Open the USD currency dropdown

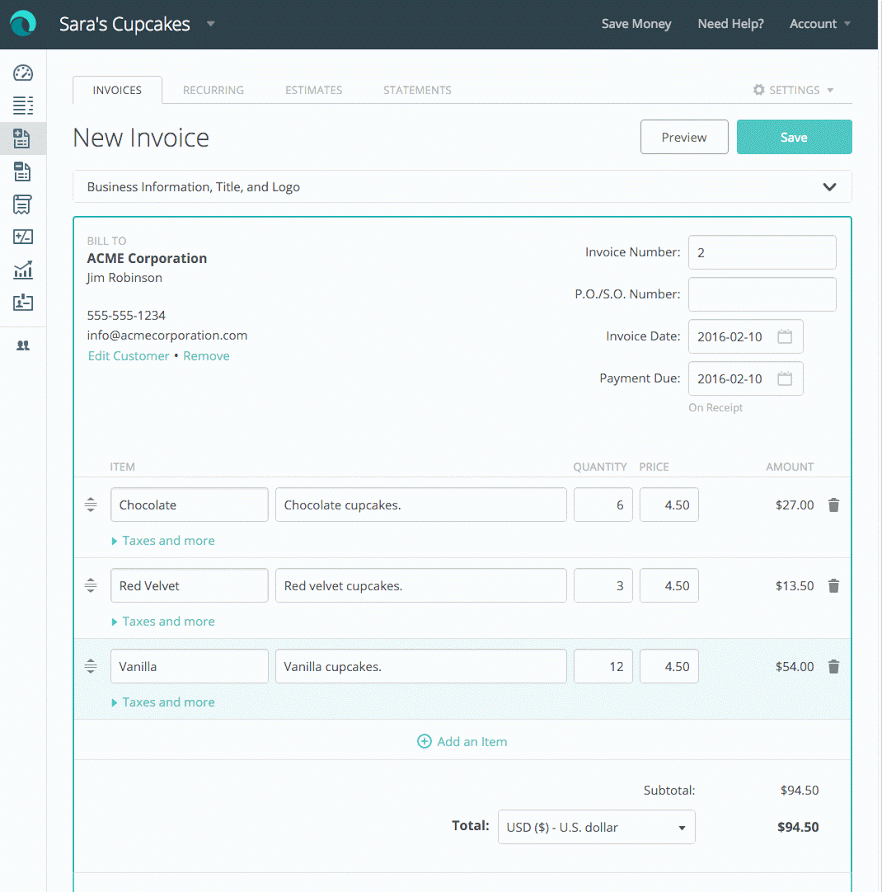click(x=596, y=827)
